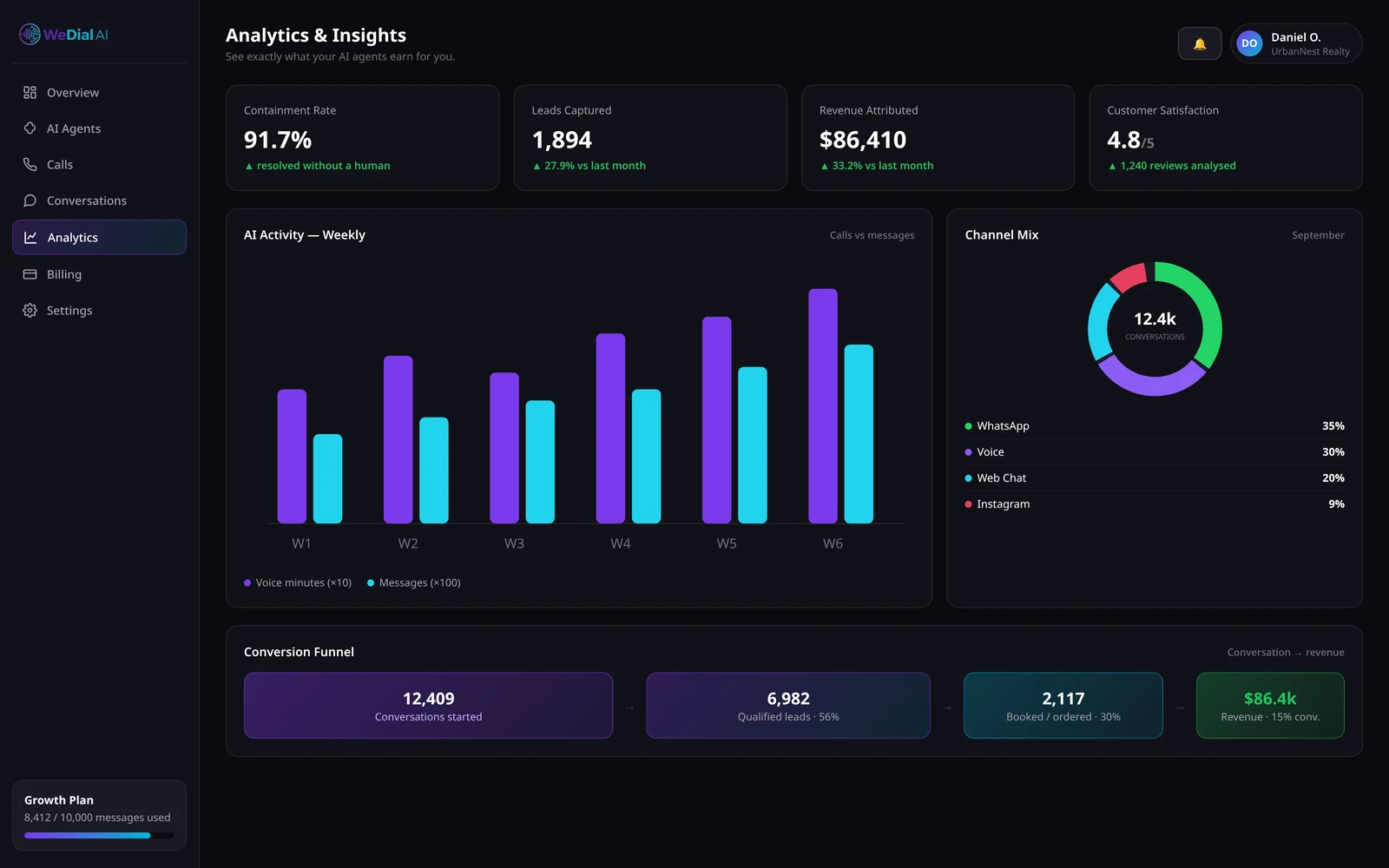The height and width of the screenshot is (868, 1389).
Task: Open the Overview page
Action: (x=99, y=92)
